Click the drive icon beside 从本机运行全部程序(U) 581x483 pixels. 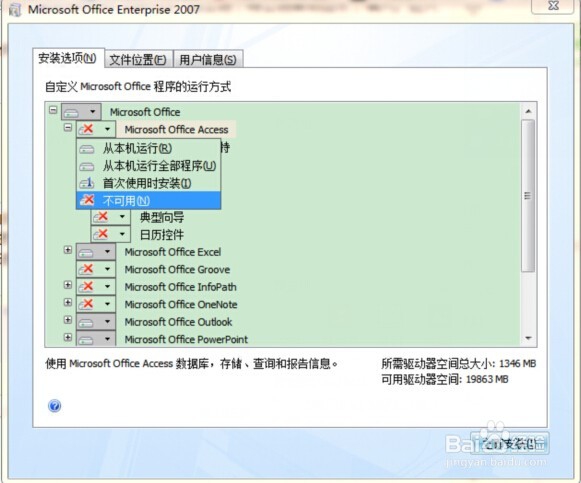87,167
